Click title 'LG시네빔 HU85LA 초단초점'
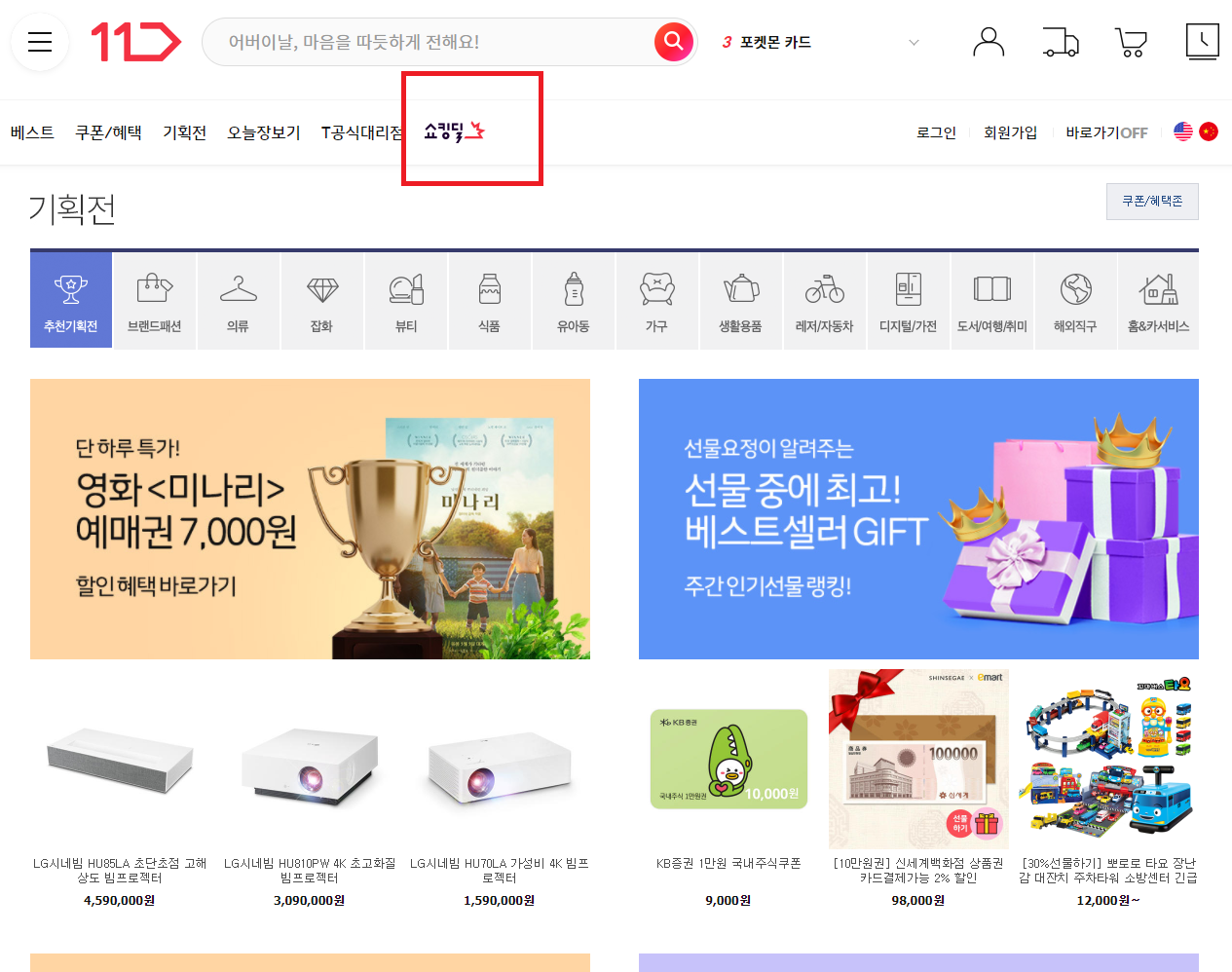 pos(120,871)
